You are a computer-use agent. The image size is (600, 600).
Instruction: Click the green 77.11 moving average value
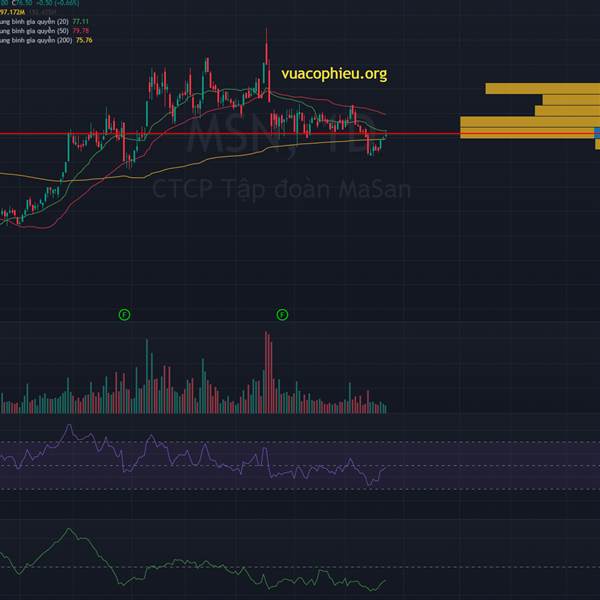click(80, 22)
